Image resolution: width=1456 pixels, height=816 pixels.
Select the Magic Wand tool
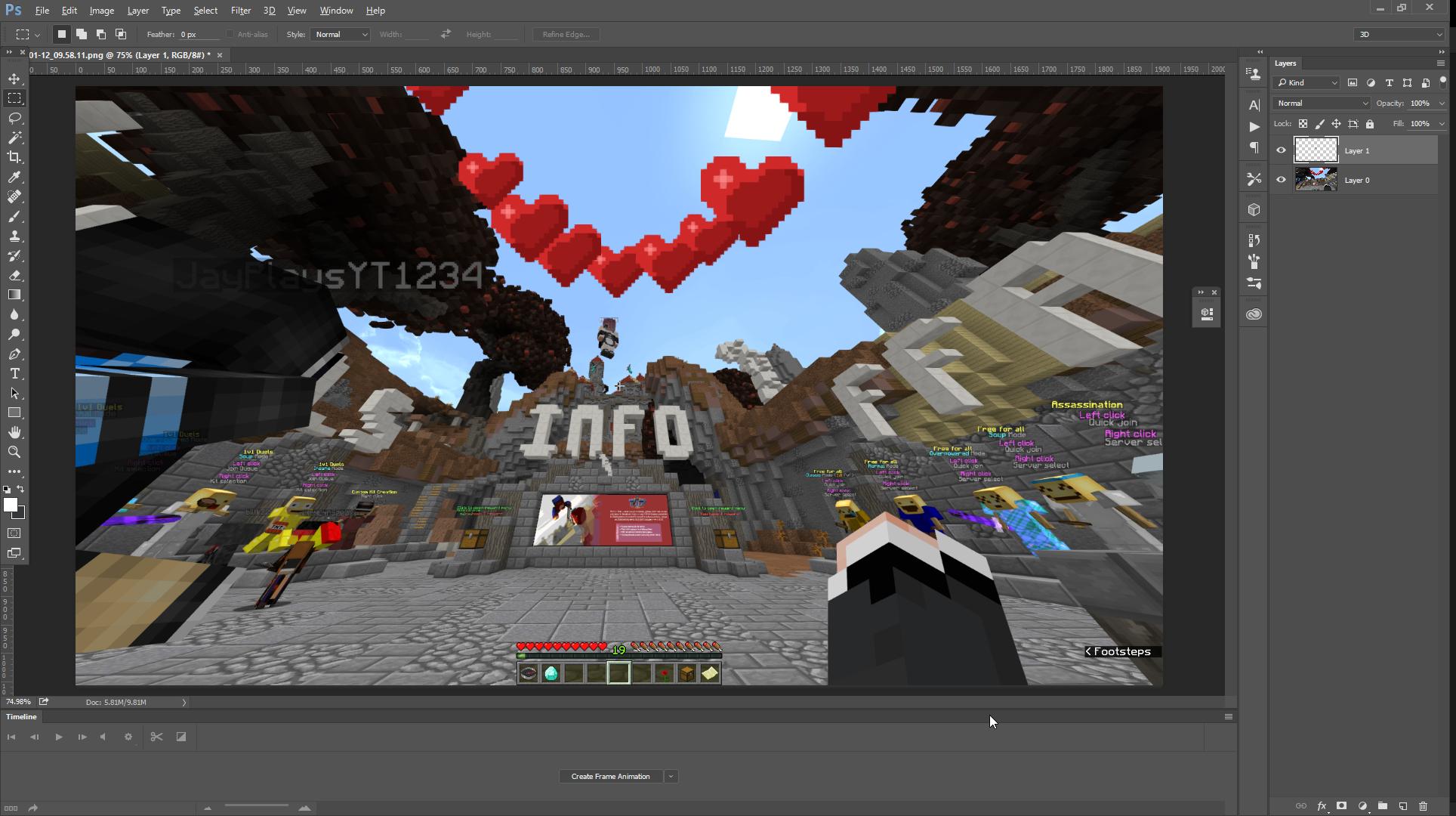pos(14,138)
